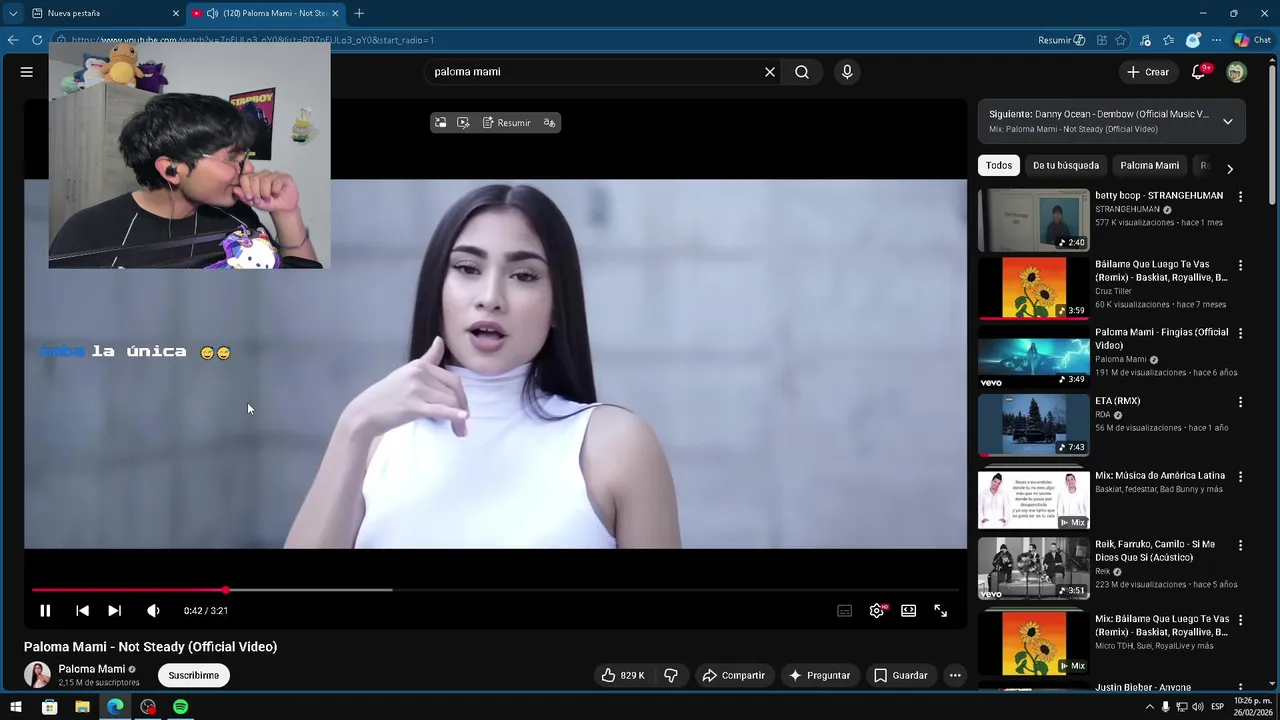Open the Edge favorites list icon
This screenshot has height=720, width=1280.
pos(1169,40)
